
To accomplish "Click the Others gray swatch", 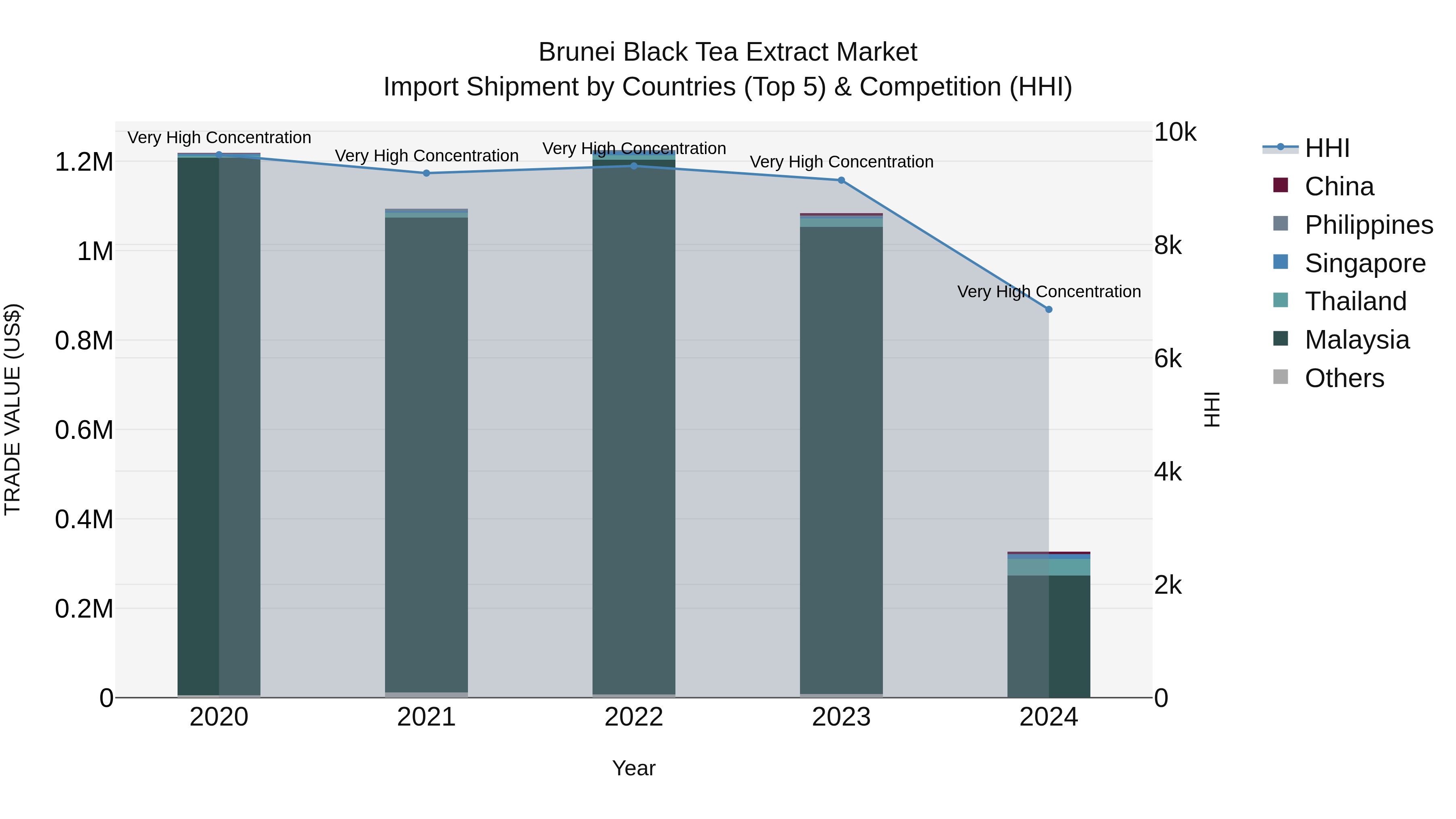I will [1280, 377].
